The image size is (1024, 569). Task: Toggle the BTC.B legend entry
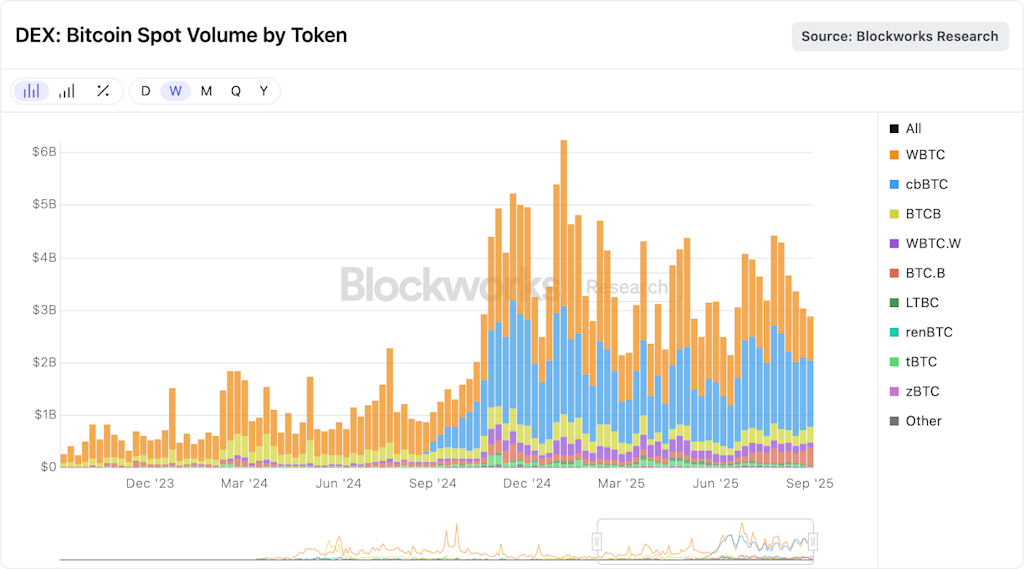pyautogui.click(x=917, y=273)
